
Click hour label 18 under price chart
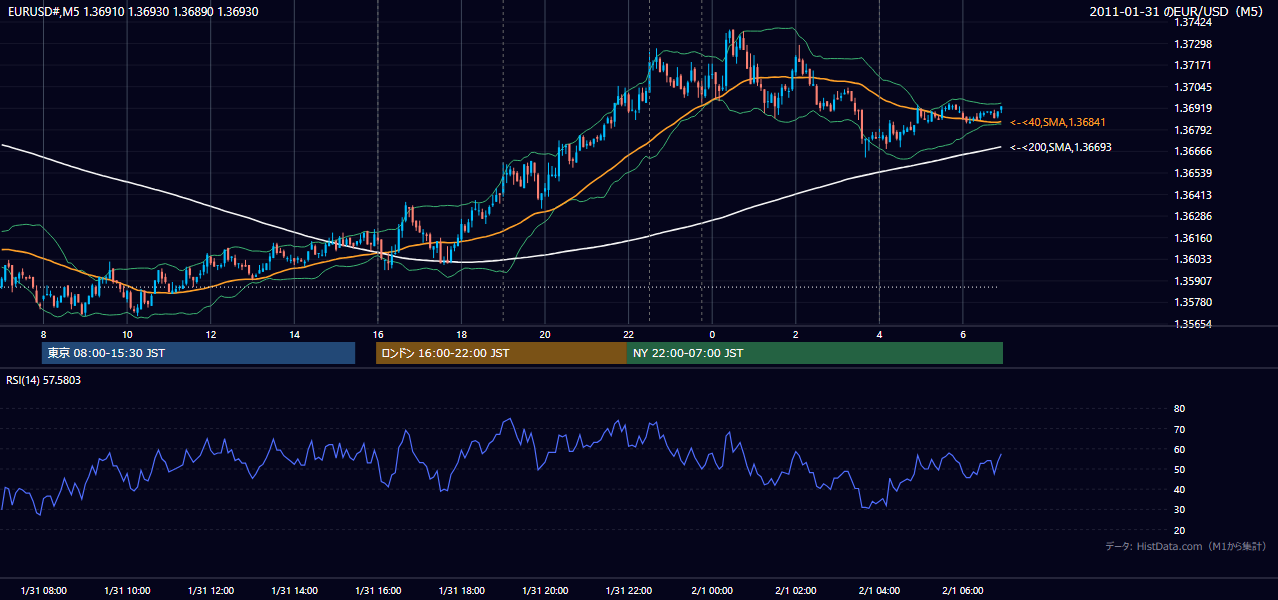pos(461,334)
